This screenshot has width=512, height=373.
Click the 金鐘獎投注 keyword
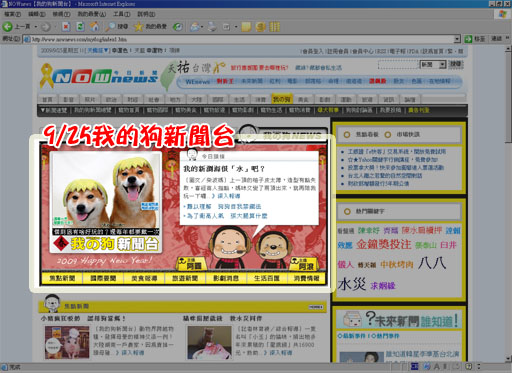click(x=383, y=244)
